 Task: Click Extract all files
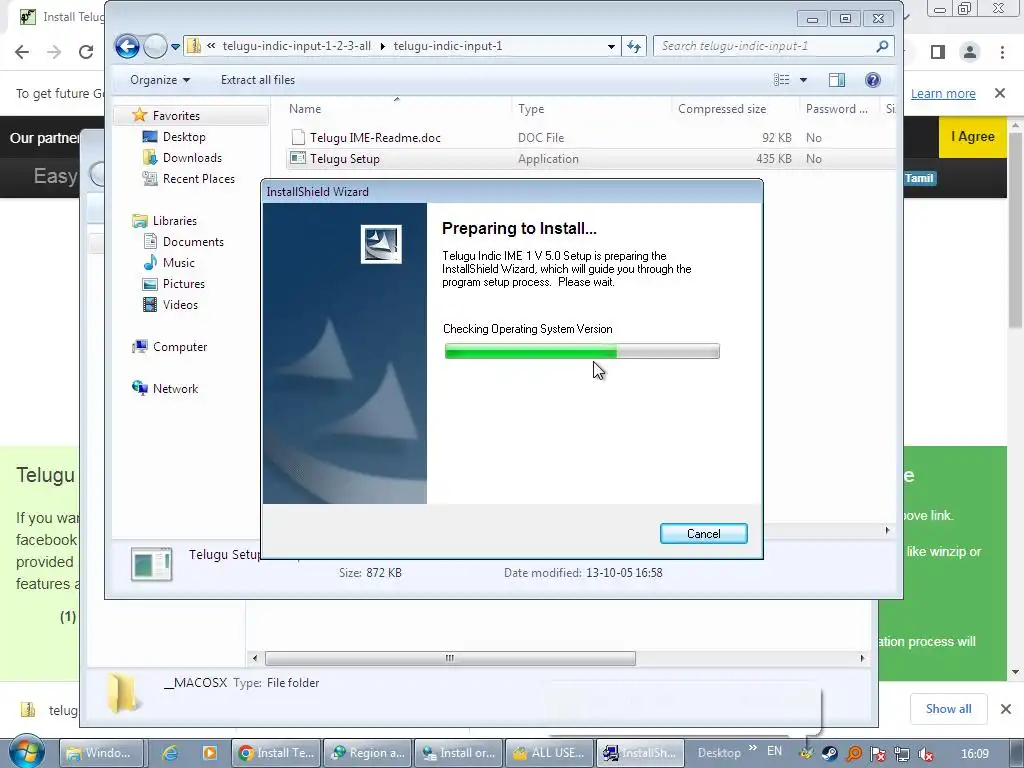[x=257, y=80]
